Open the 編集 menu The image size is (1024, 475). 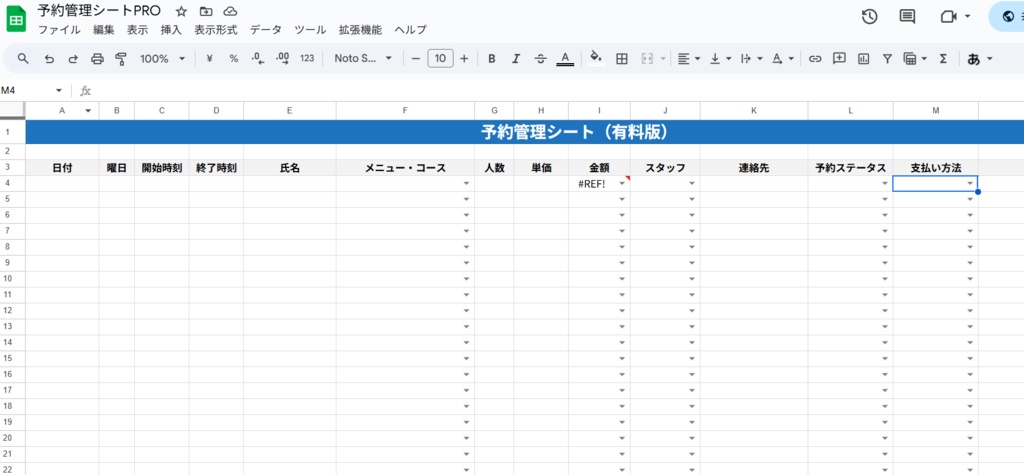103,29
